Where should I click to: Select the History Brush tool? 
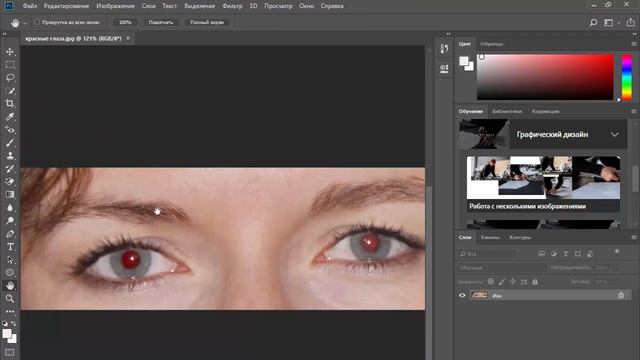tap(10, 169)
